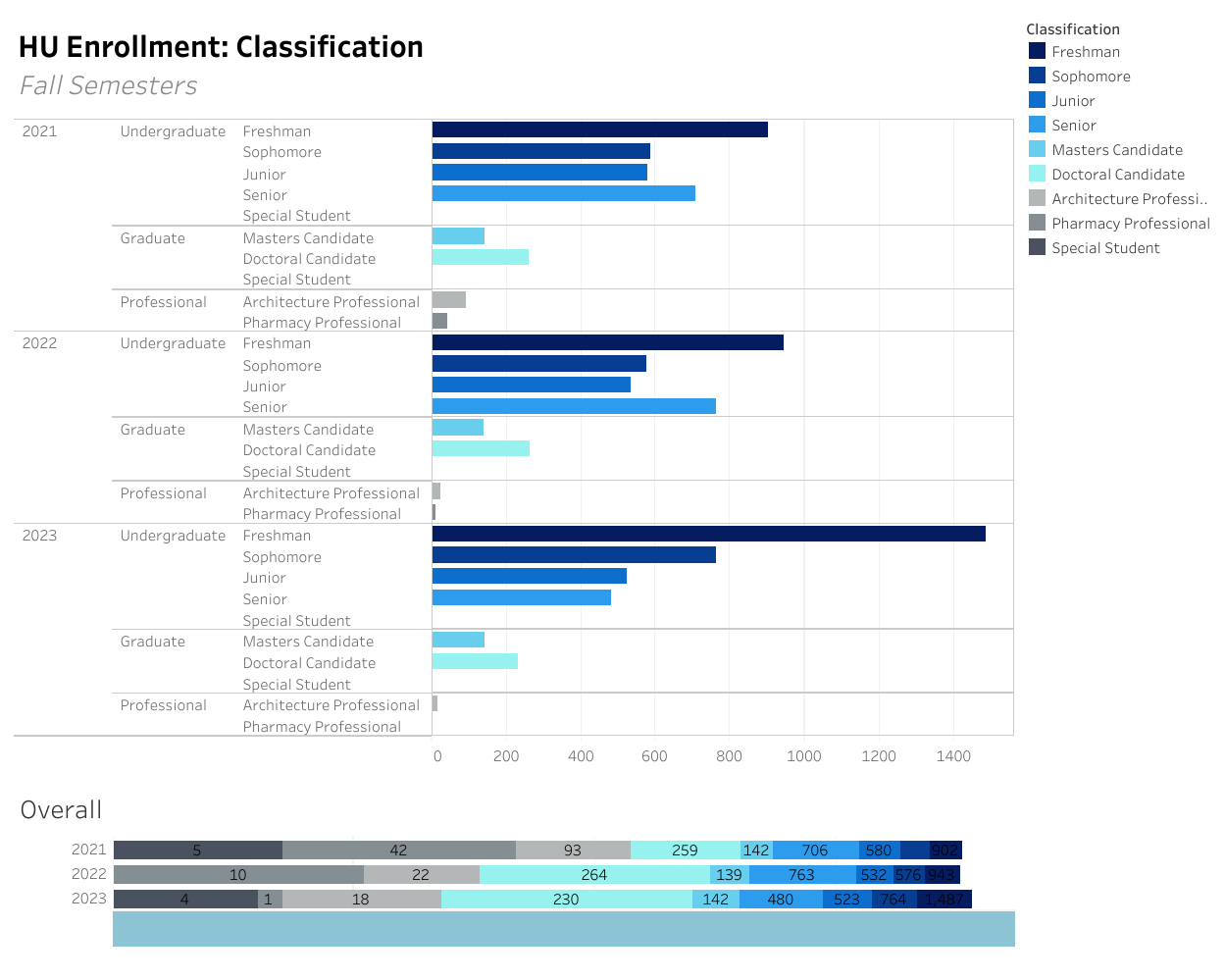Select the 2023 Sophomore bar

(x=574, y=555)
